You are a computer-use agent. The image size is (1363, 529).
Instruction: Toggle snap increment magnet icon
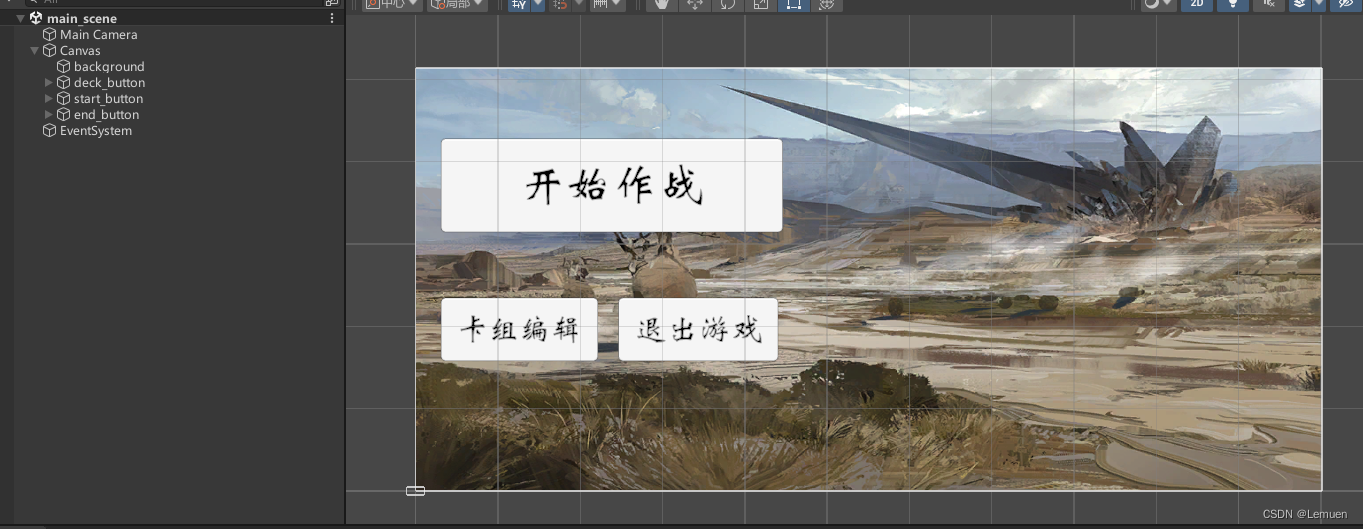pos(560,4)
